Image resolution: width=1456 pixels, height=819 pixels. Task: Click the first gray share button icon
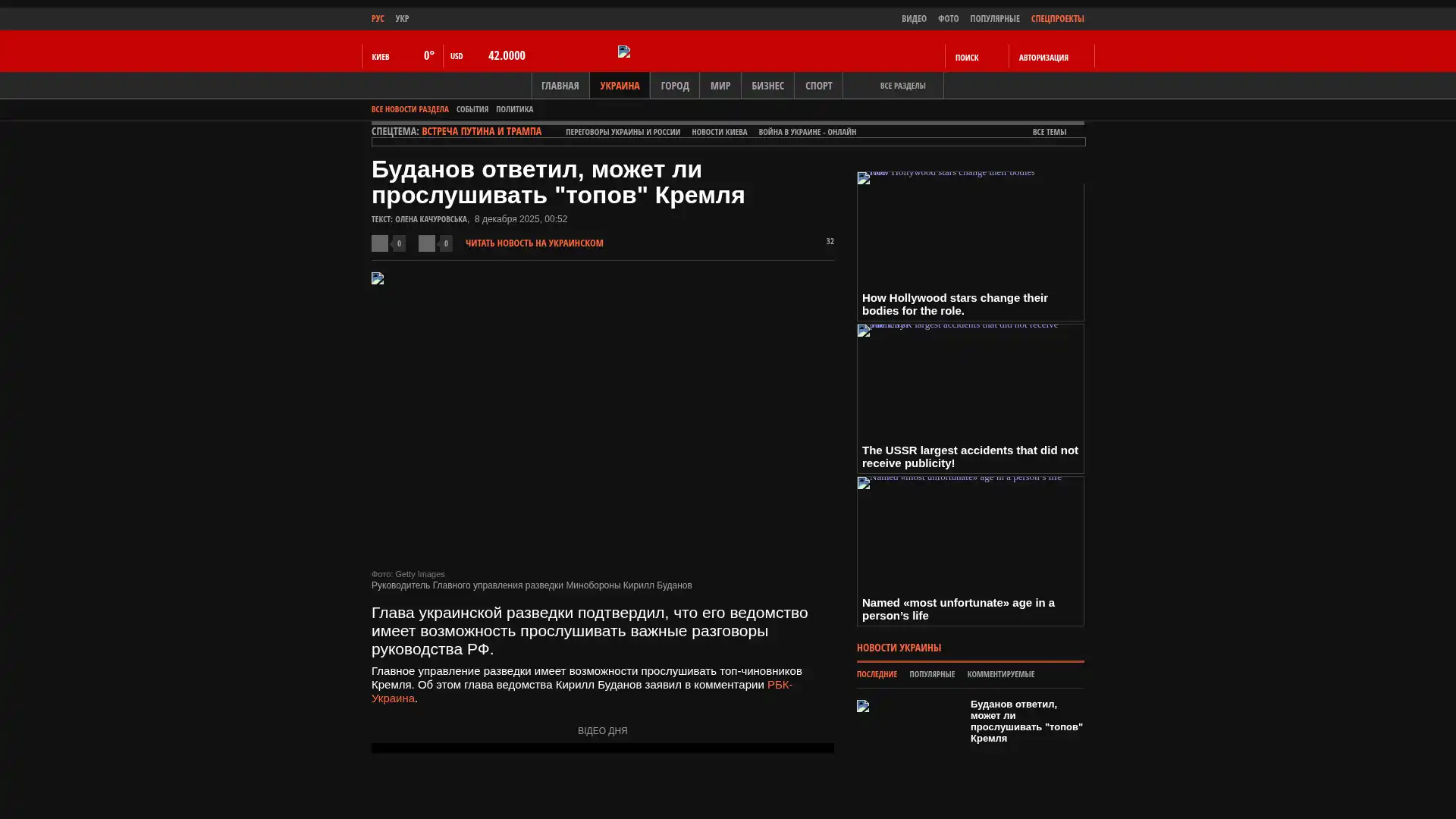click(x=379, y=243)
